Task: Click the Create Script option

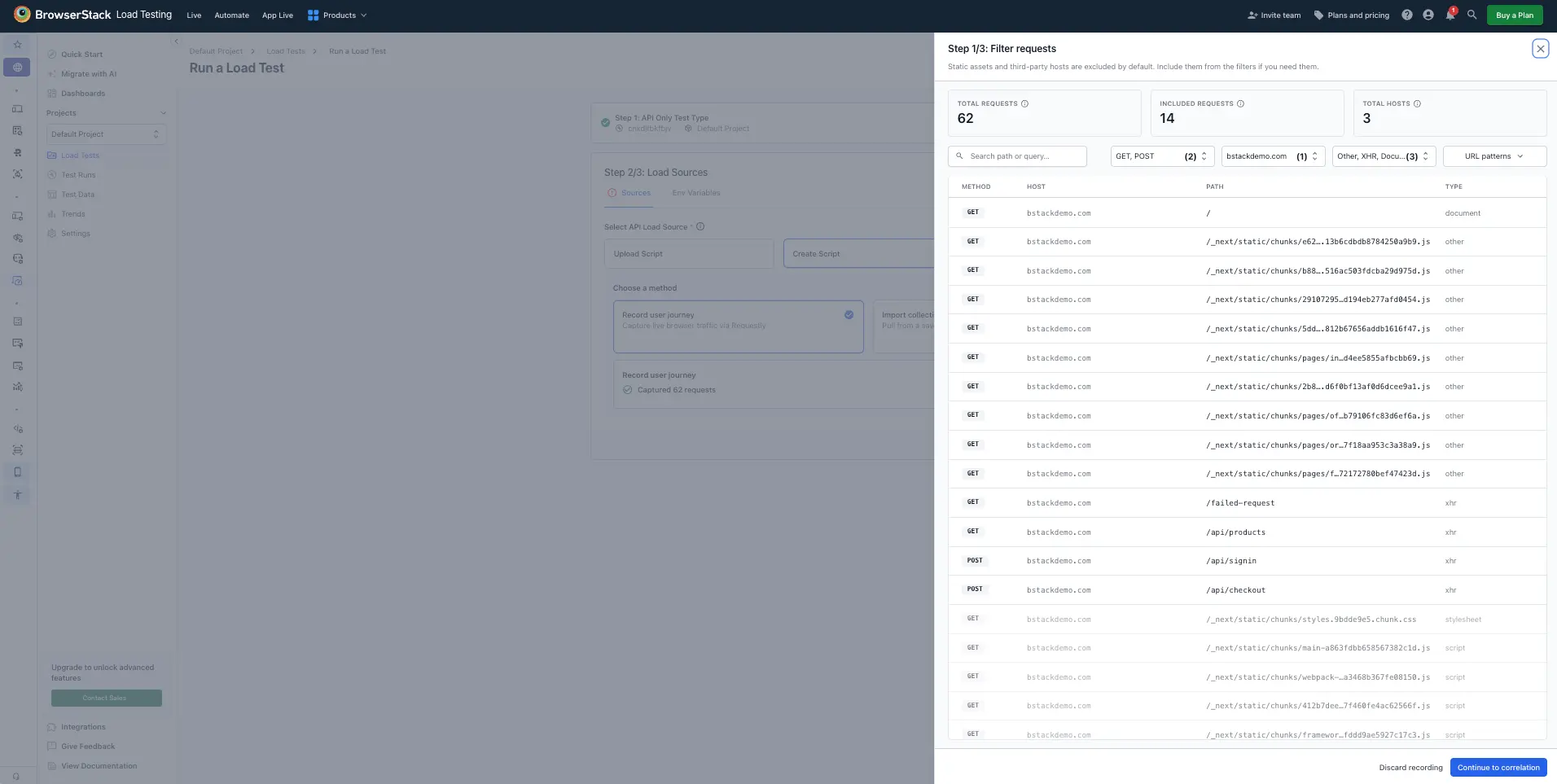Action: tap(858, 254)
